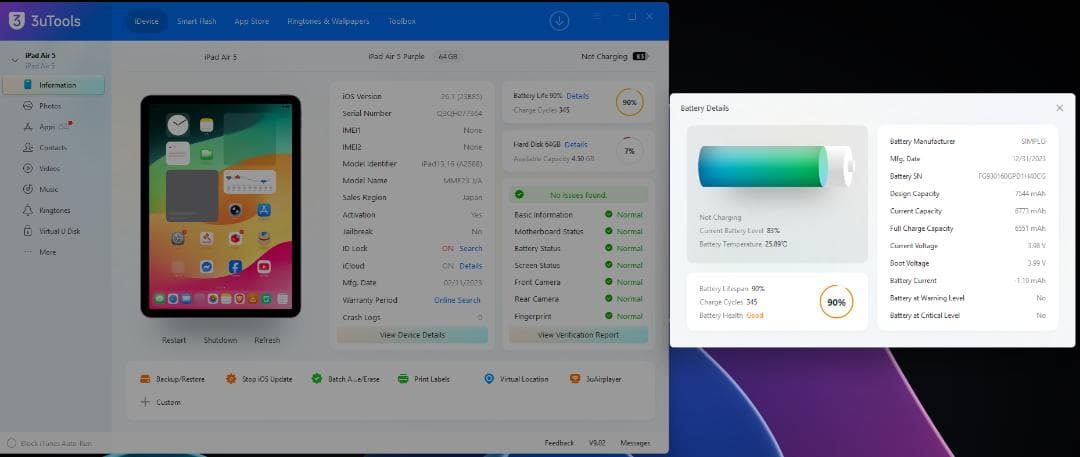Image resolution: width=1080 pixels, height=457 pixels.
Task: Click Warranty Period Online Search link
Action: (457, 301)
